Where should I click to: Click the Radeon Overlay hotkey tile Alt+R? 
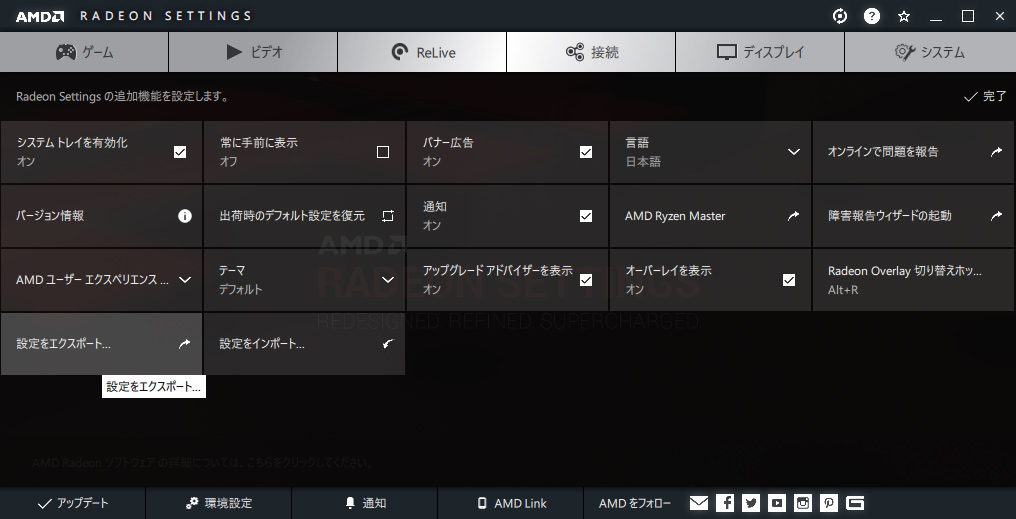click(x=914, y=280)
